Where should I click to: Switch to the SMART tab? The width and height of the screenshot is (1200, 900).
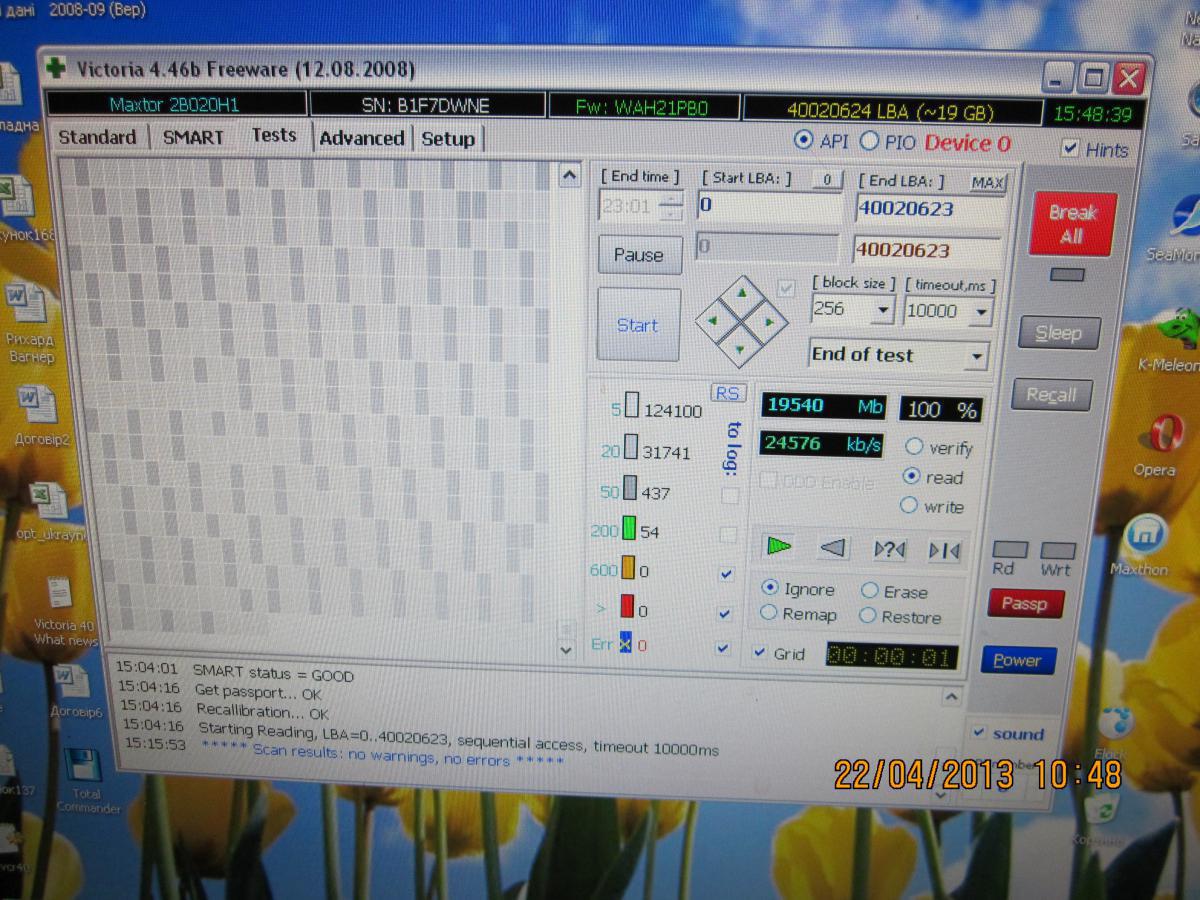tap(193, 137)
